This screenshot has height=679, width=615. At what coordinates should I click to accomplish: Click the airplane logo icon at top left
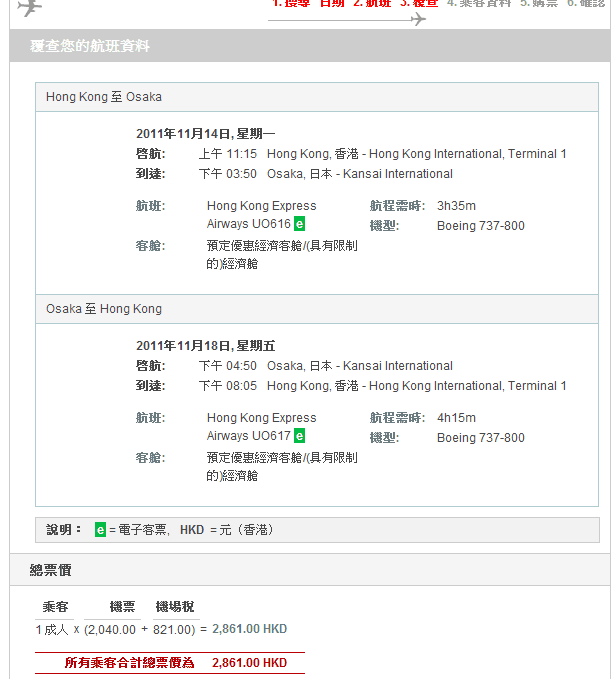(x=30, y=7)
